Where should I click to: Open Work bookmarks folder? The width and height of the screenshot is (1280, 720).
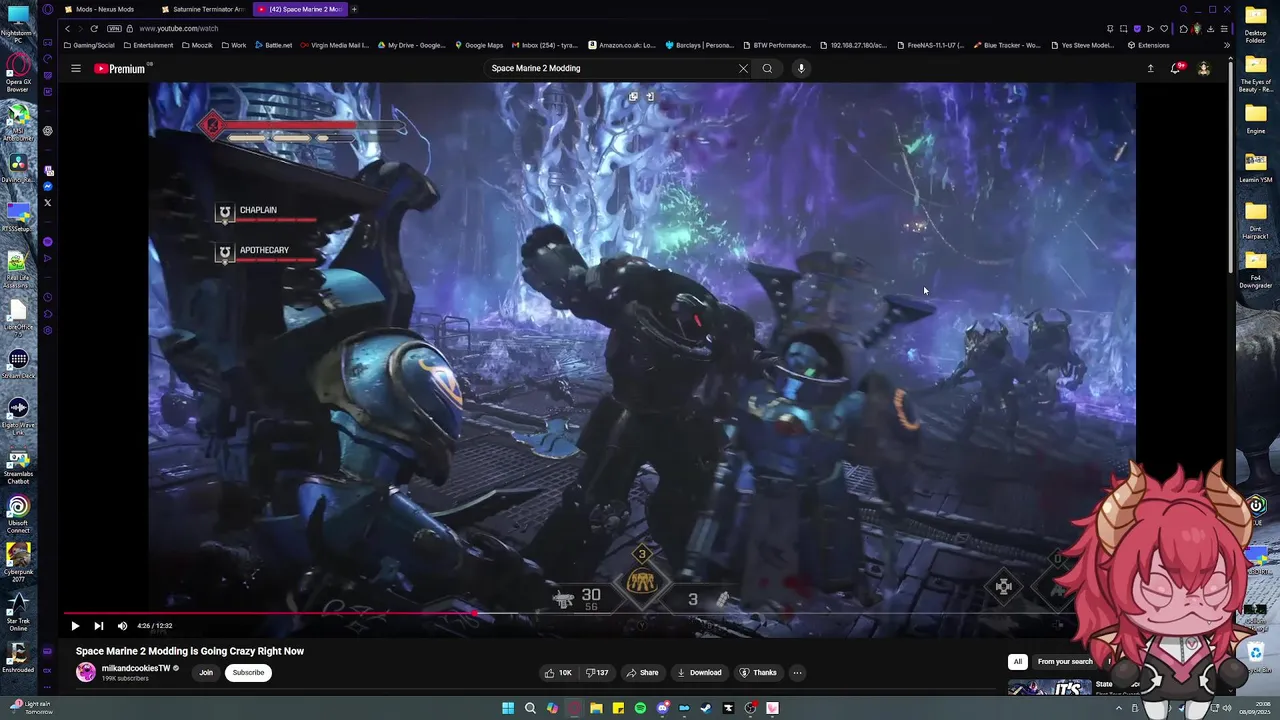[234, 45]
